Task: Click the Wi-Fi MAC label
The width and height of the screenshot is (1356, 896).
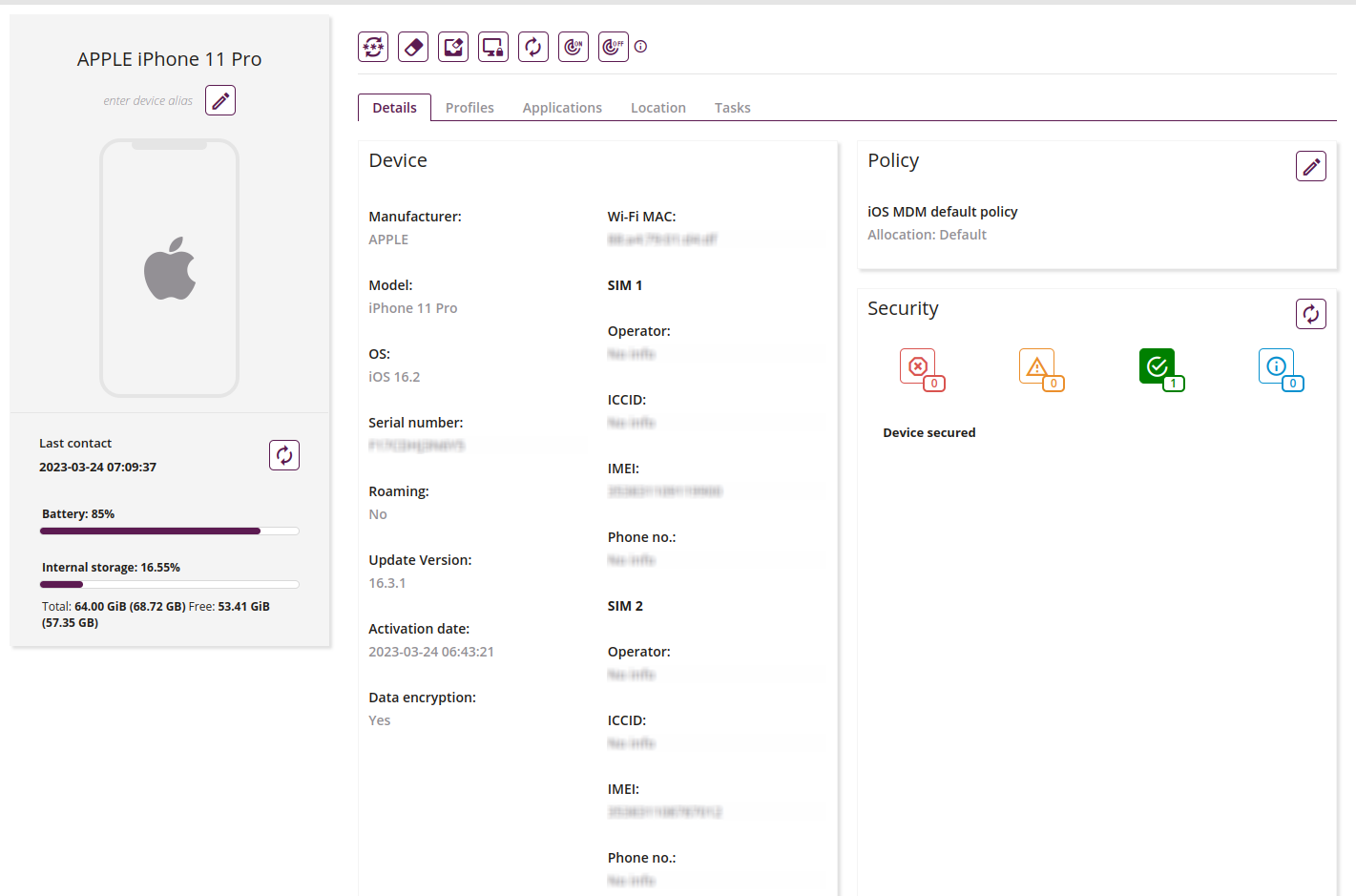Action: pyautogui.click(x=641, y=217)
